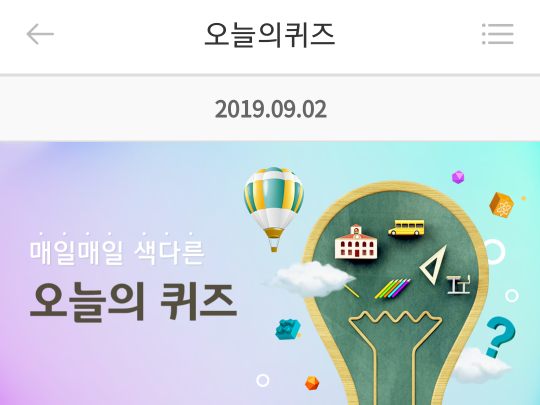The width and height of the screenshot is (540, 405).
Task: Tap the white cloud beside the balloon
Action: (309, 279)
